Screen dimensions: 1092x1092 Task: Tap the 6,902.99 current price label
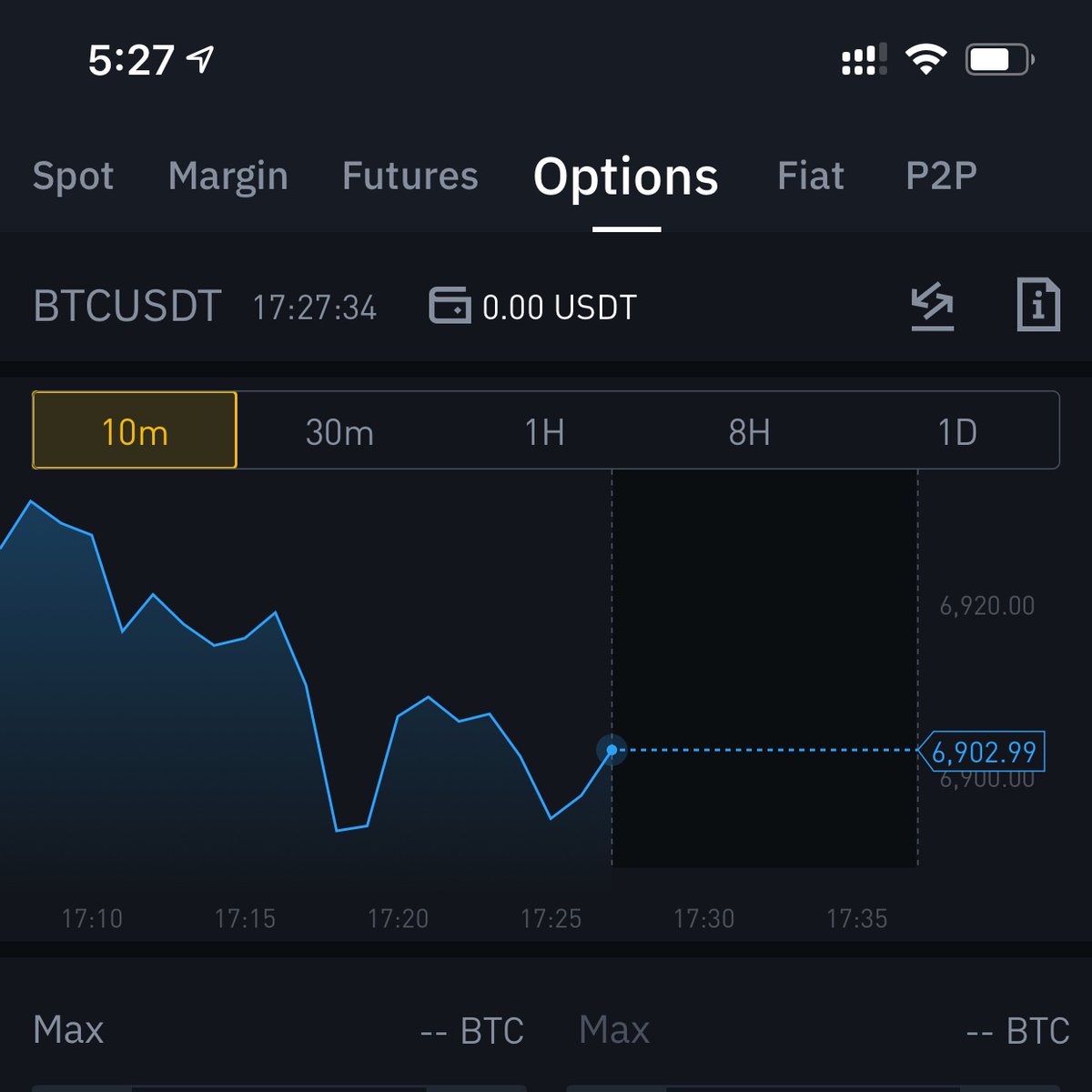983,752
